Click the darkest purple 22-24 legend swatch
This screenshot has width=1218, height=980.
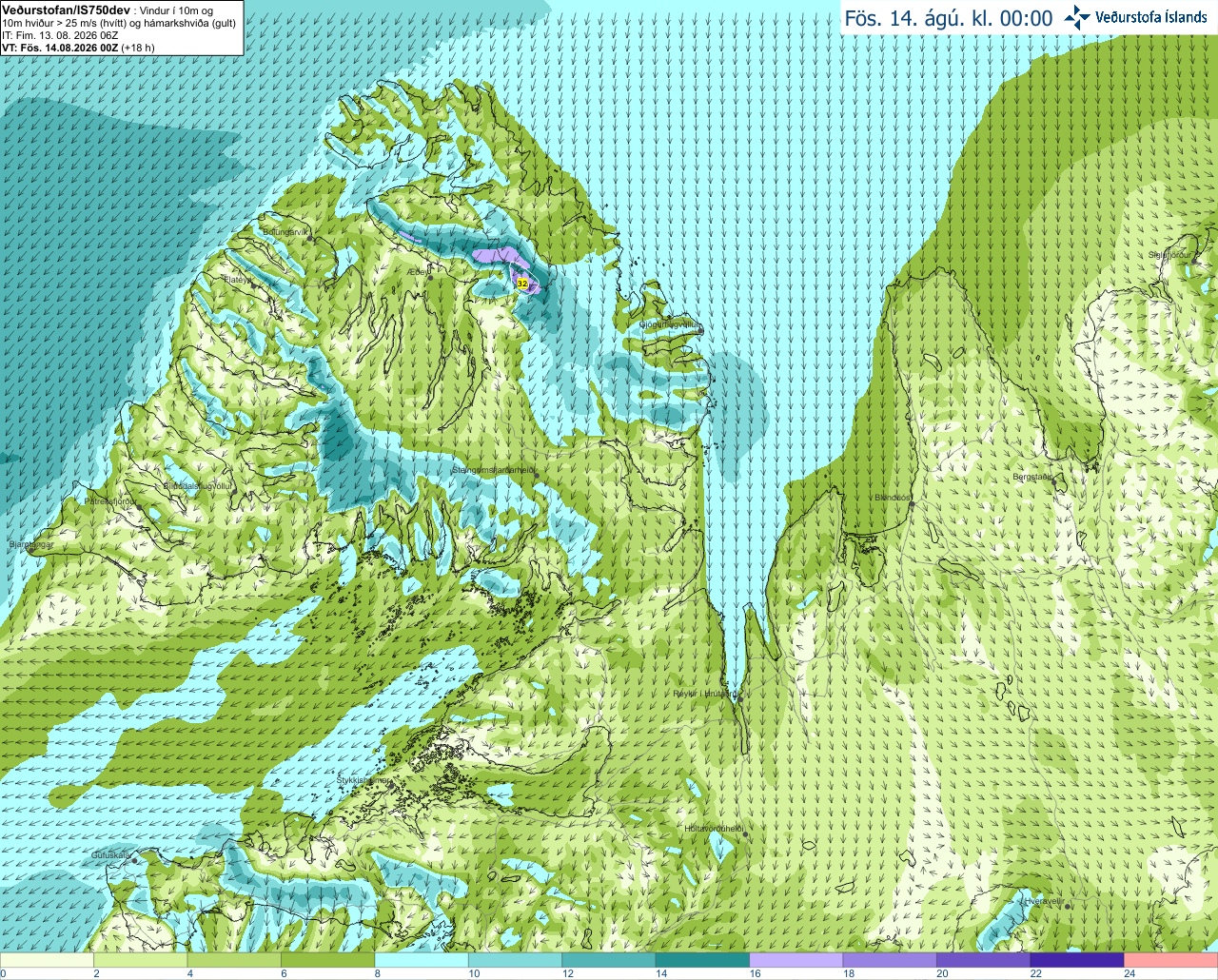point(1077,960)
